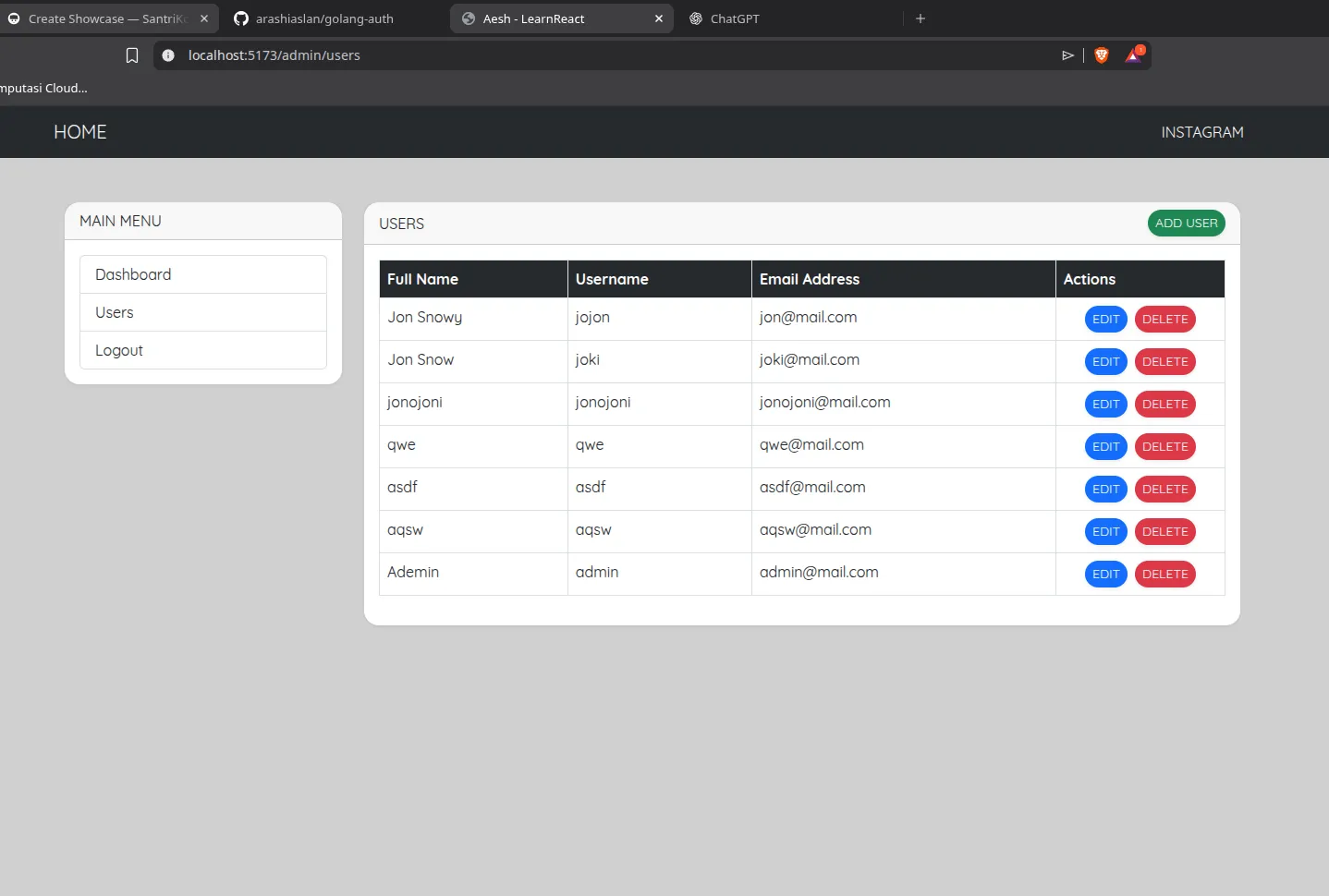Click the Brave Shields lion icon
The width and height of the screenshot is (1329, 896).
[x=1102, y=55]
